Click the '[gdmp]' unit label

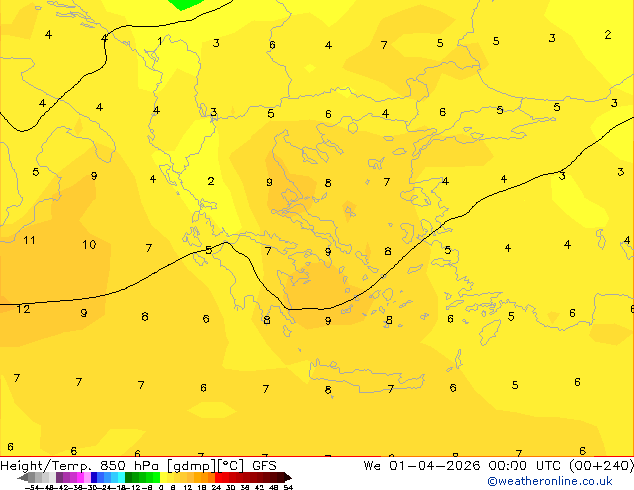(190, 466)
